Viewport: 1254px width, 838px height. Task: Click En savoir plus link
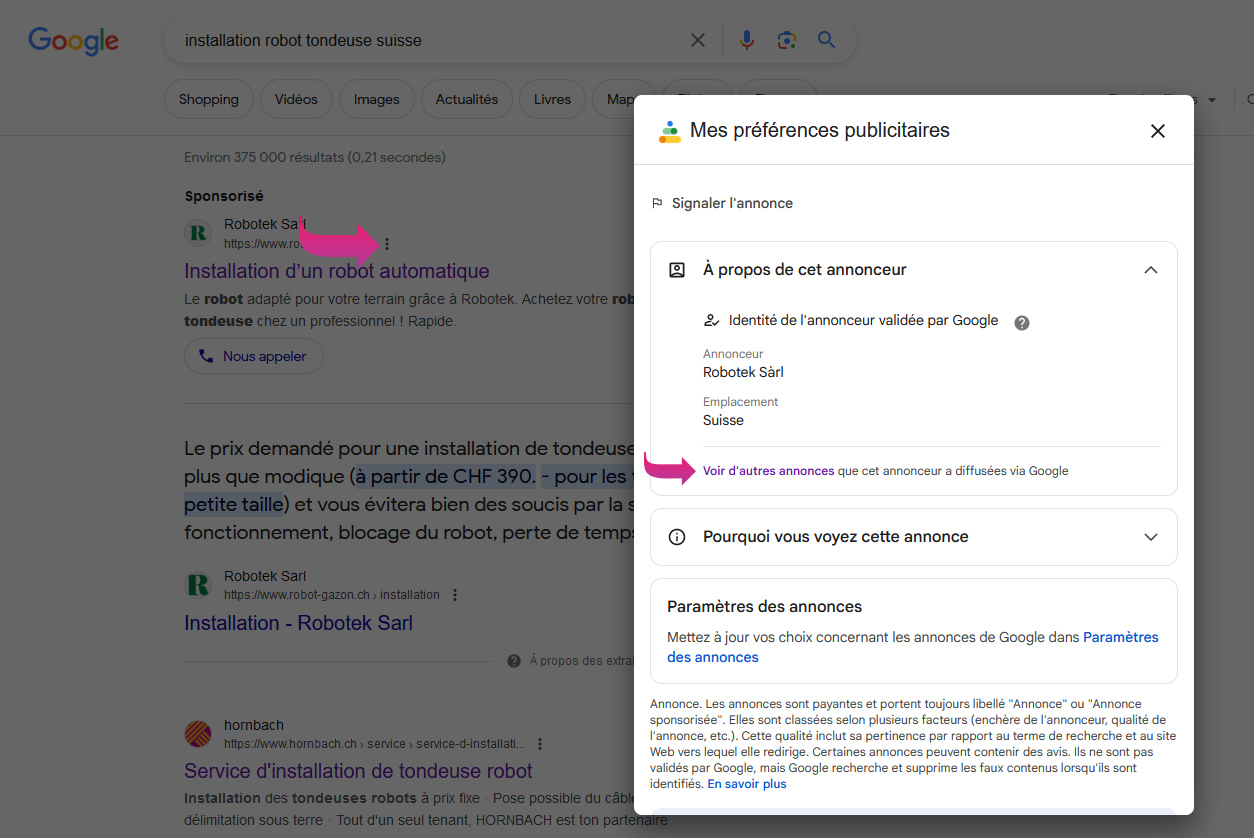(x=747, y=784)
